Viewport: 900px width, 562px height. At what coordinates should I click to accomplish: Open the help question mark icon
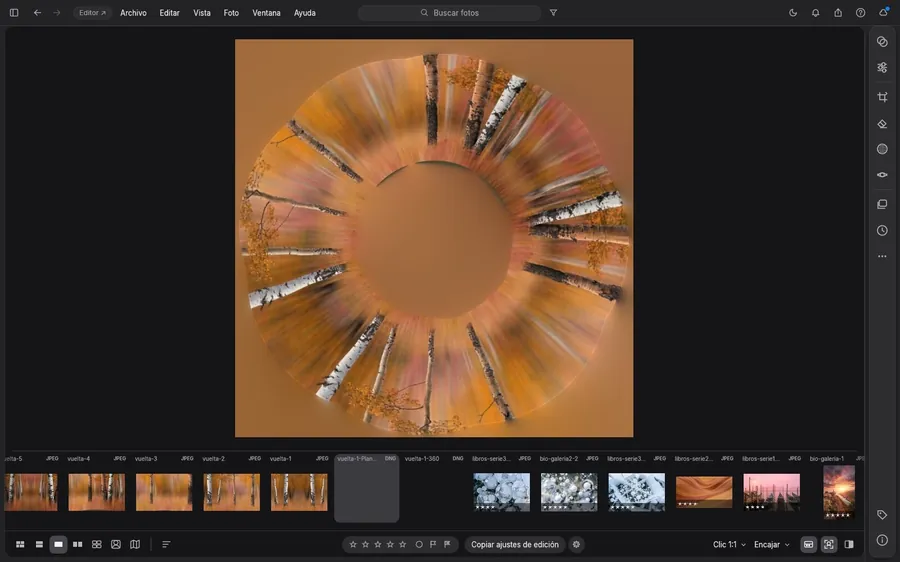860,13
